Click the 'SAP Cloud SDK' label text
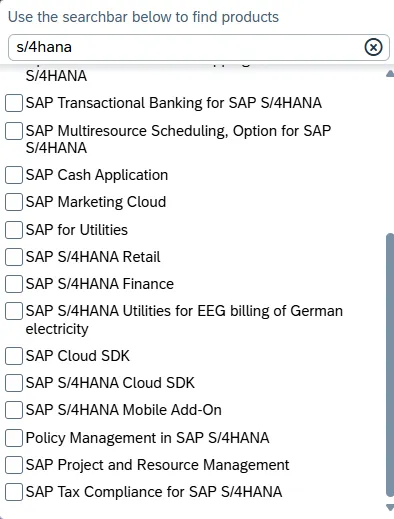 [78, 356]
